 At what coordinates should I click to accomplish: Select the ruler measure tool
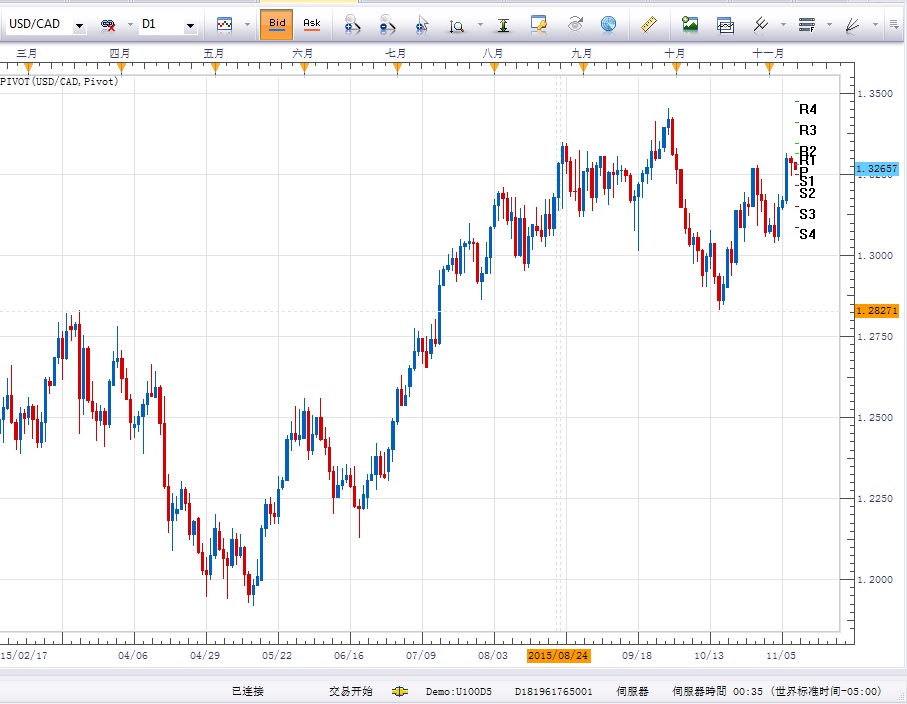coord(649,24)
